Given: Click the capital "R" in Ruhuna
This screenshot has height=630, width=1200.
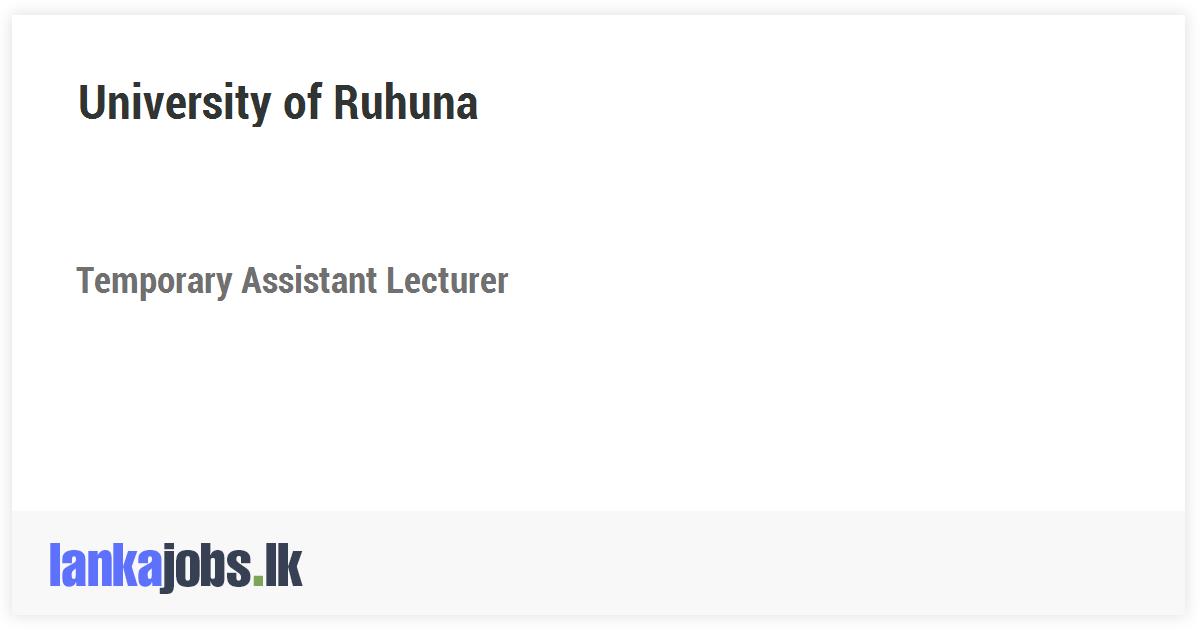Looking at the screenshot, I should tap(346, 102).
